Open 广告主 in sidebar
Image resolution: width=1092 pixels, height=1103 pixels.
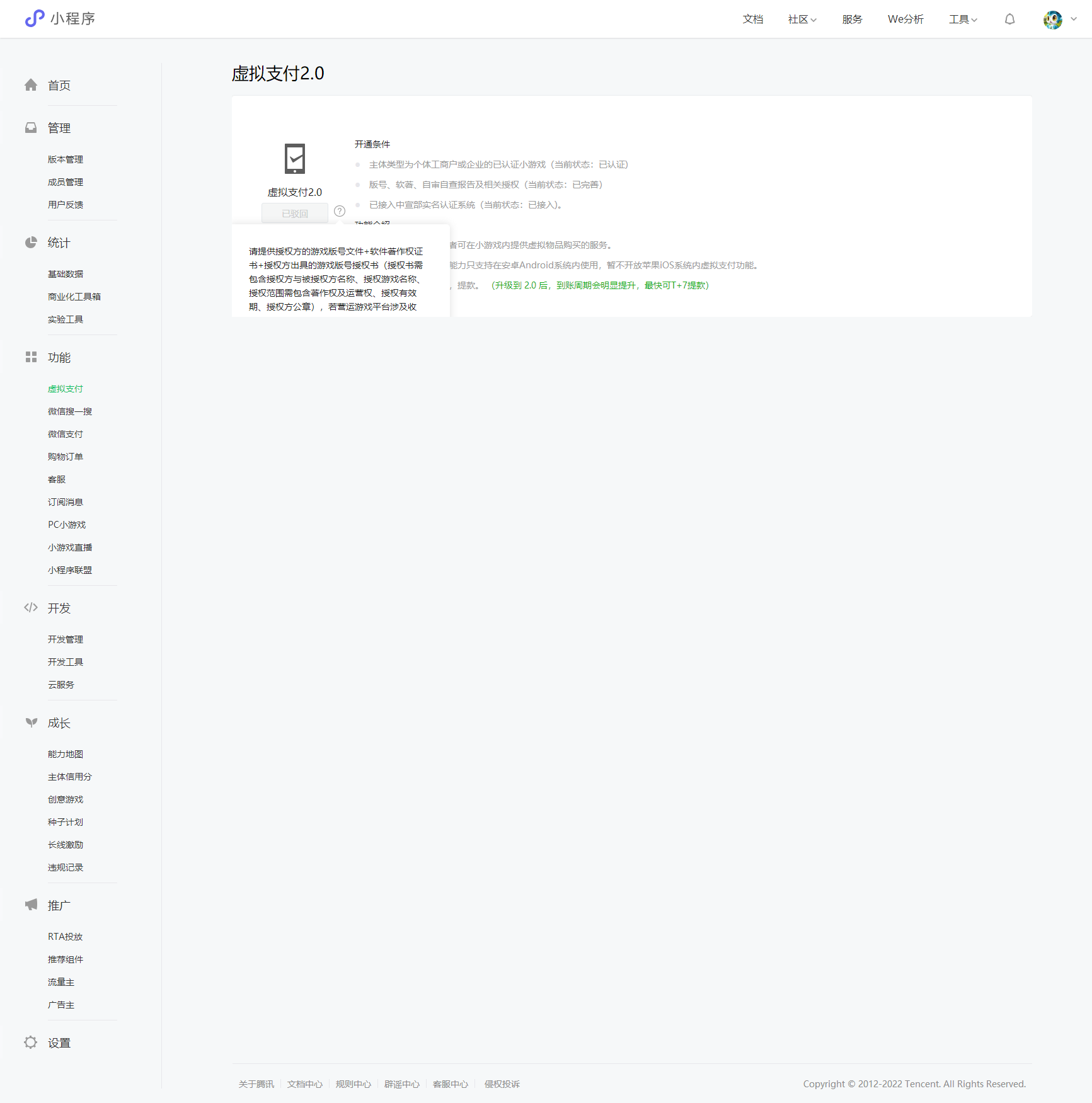click(61, 1005)
